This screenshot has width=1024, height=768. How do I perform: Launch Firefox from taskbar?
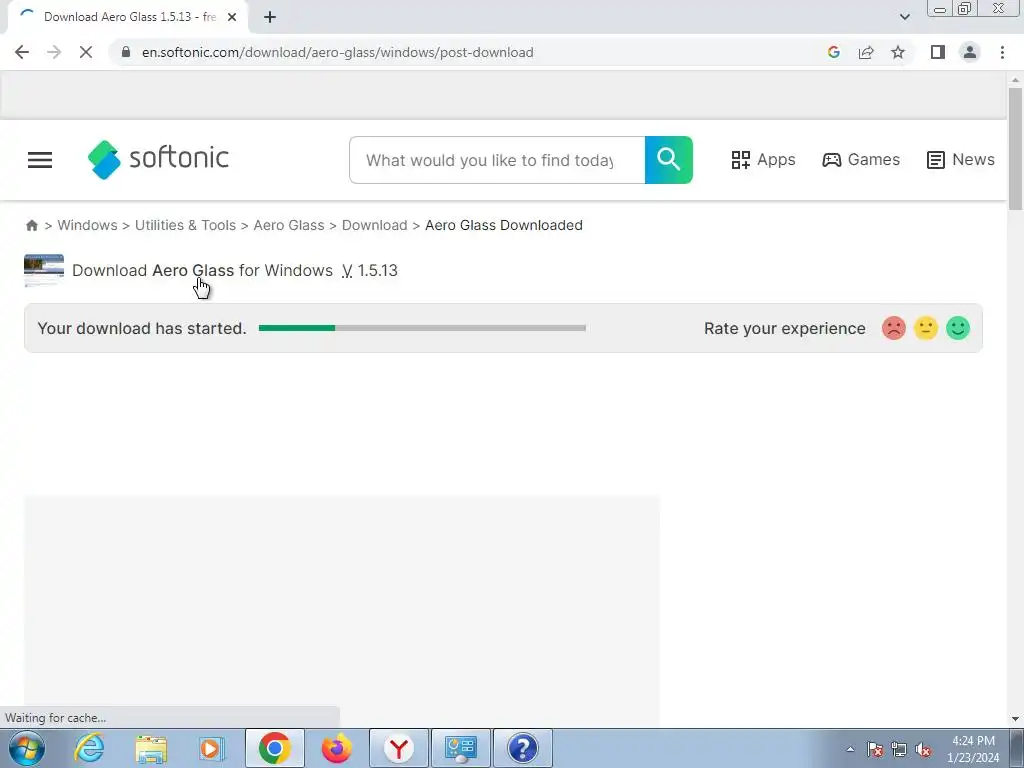tap(337, 748)
